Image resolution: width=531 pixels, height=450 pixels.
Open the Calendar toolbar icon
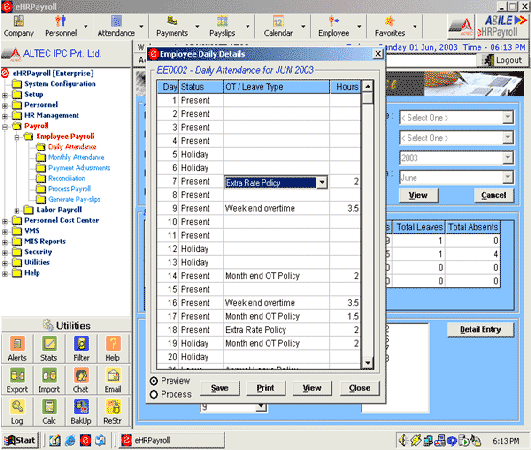pyautogui.click(x=278, y=26)
